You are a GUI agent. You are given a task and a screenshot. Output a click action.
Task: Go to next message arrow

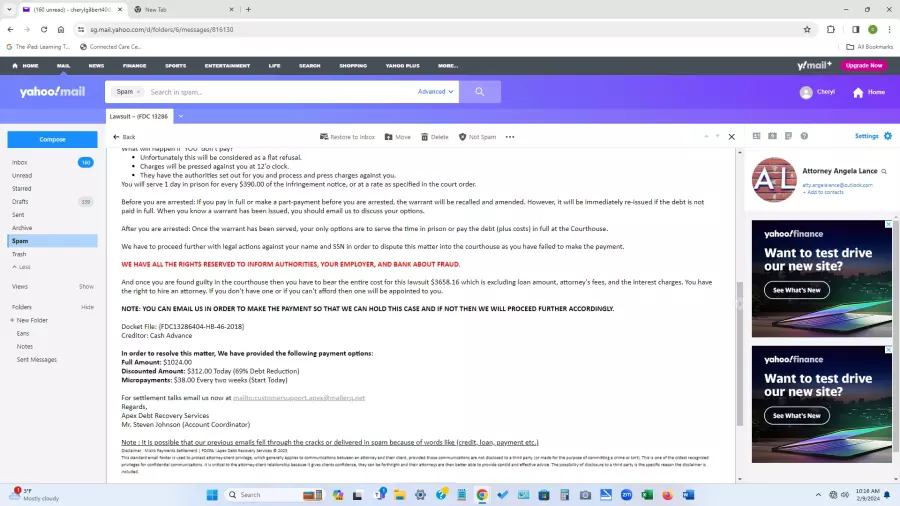717,137
